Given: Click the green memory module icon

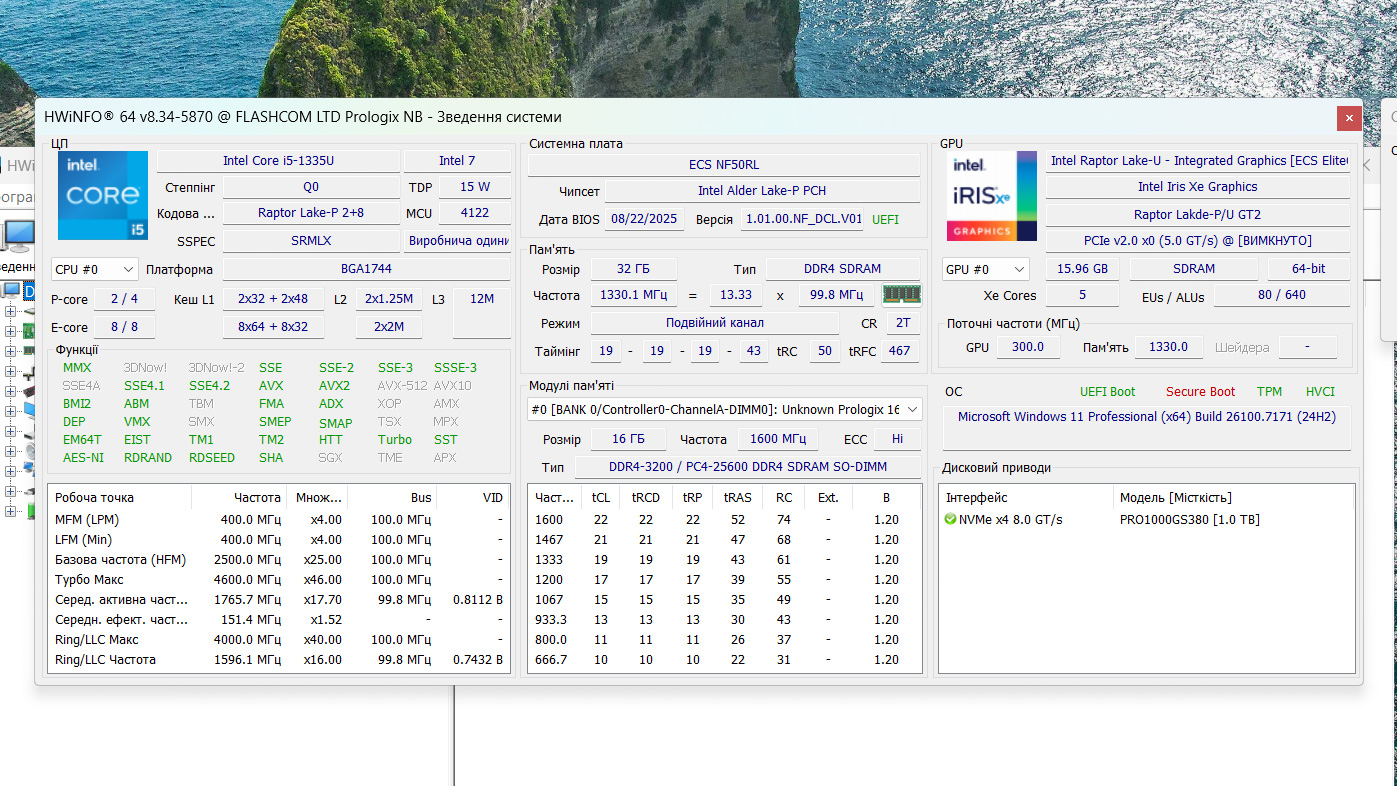Looking at the screenshot, I should 901,294.
